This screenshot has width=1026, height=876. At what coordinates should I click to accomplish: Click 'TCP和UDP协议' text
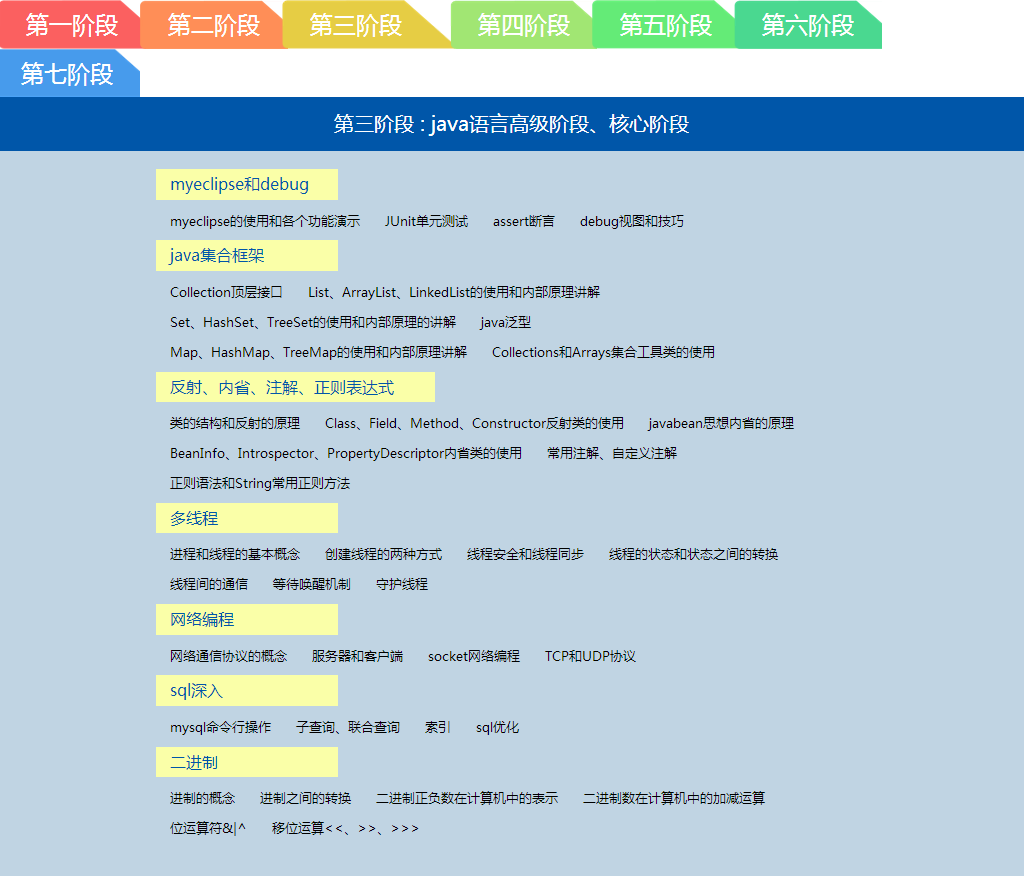coord(590,656)
